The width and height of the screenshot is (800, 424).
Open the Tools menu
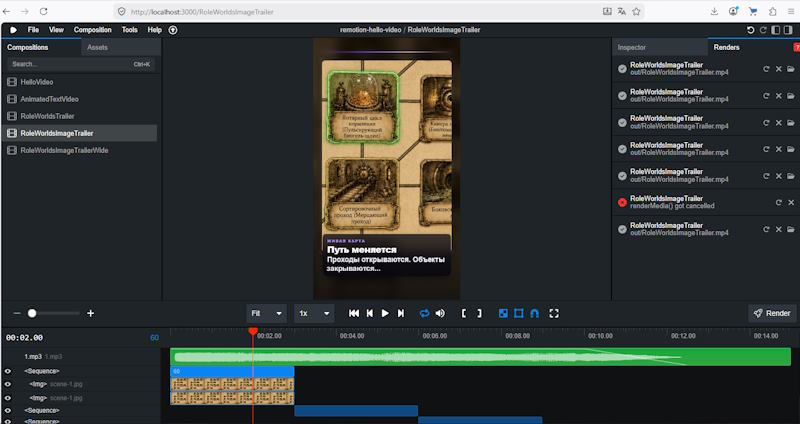130,30
